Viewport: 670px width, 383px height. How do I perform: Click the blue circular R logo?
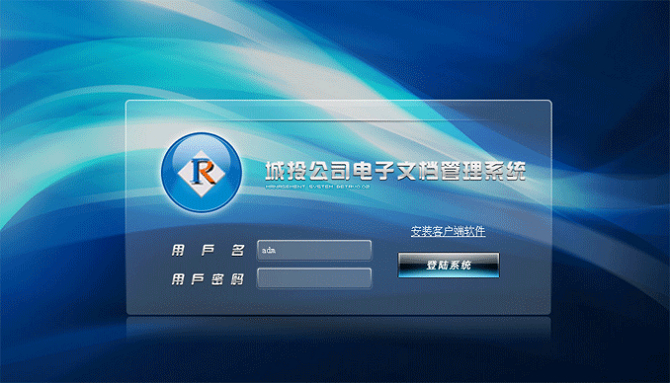coord(201,172)
